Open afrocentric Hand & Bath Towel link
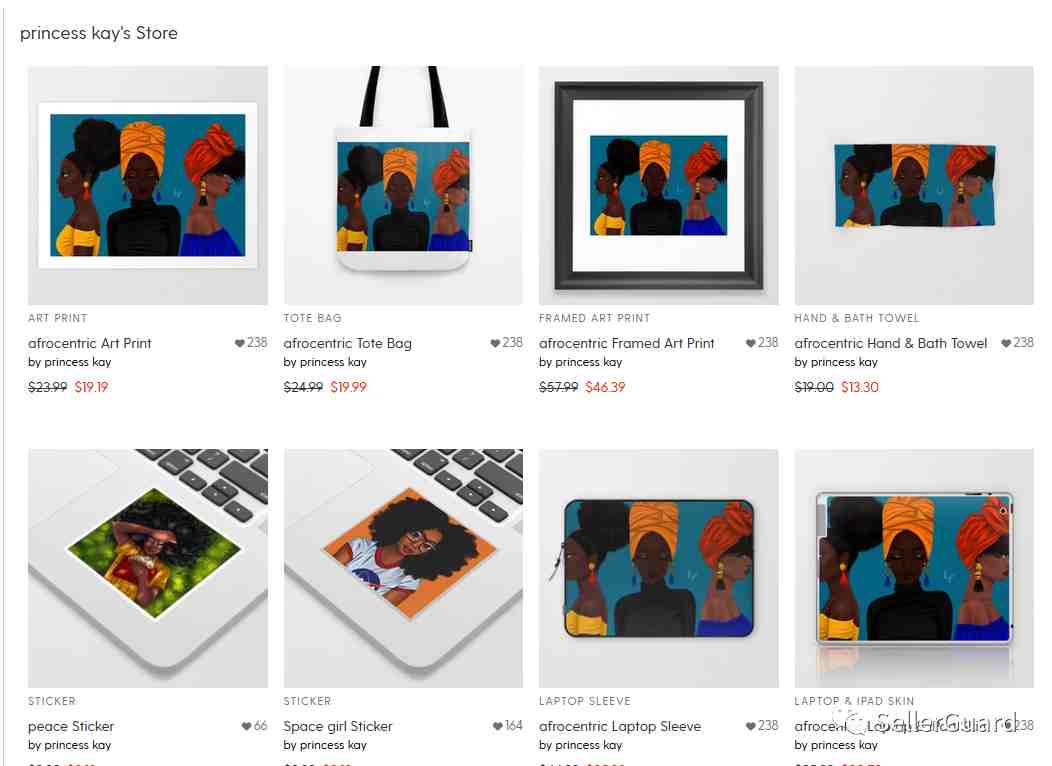The image size is (1052, 766). pyautogui.click(x=891, y=343)
